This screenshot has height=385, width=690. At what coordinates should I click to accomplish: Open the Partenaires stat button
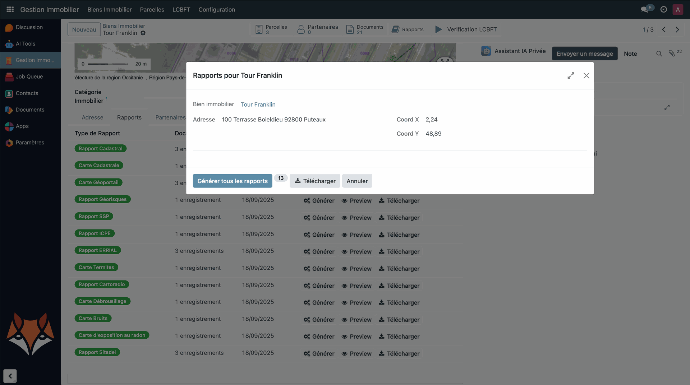pyautogui.click(x=318, y=29)
